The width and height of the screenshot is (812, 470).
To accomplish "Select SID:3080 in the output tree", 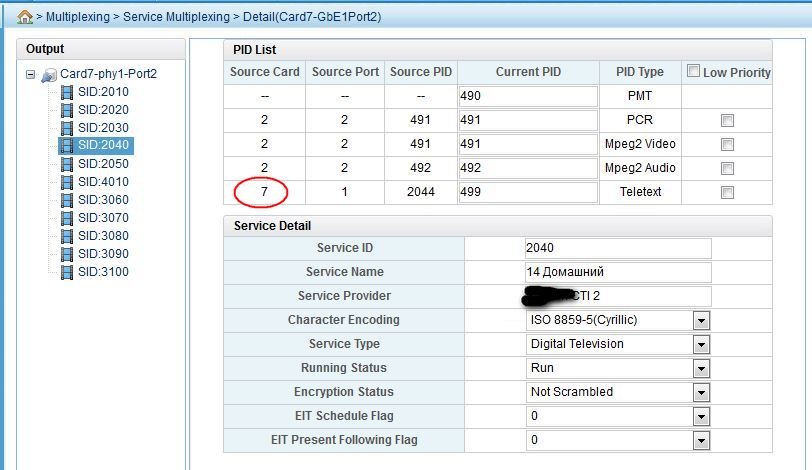I will click(103, 236).
